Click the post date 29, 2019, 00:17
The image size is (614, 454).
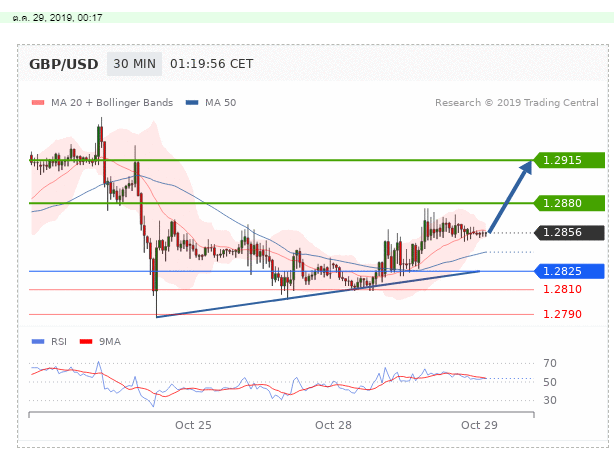58,18
